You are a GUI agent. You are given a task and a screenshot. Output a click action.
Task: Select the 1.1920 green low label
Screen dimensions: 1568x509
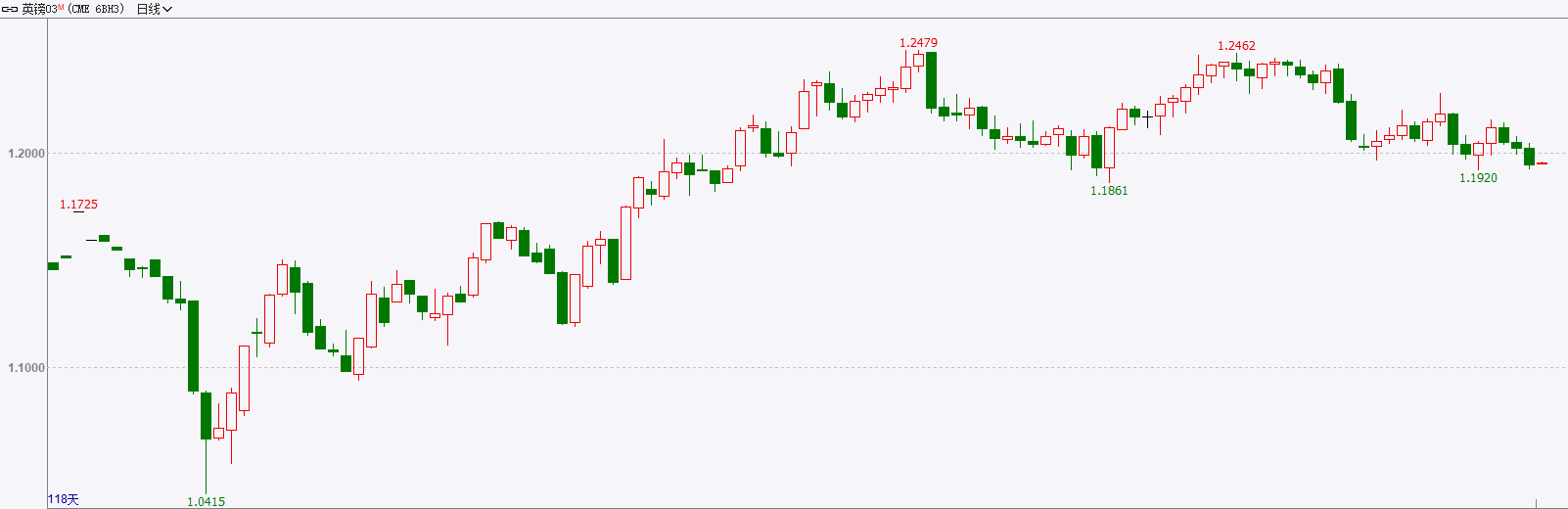[1478, 178]
